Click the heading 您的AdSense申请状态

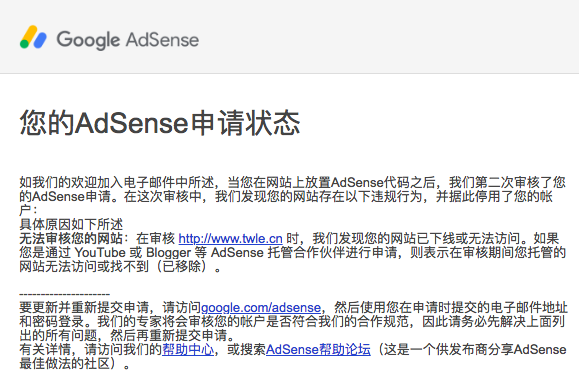click(160, 123)
